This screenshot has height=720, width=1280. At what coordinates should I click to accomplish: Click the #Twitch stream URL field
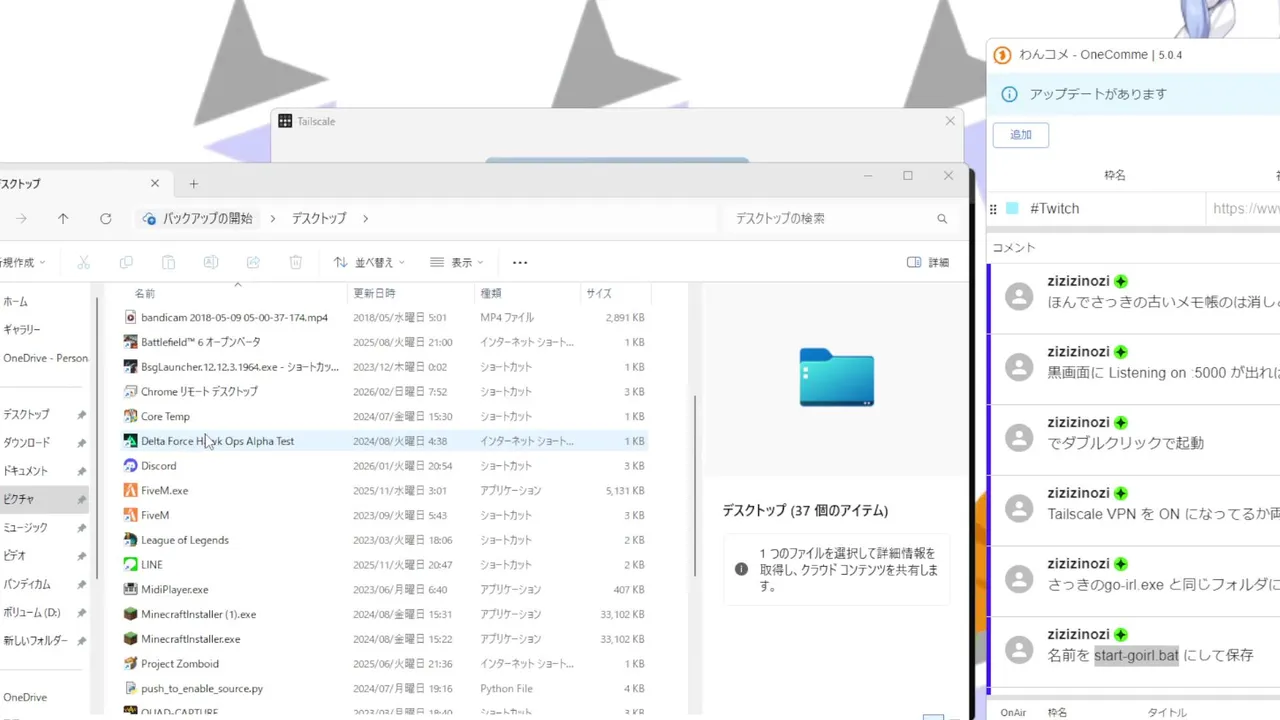pos(1245,209)
